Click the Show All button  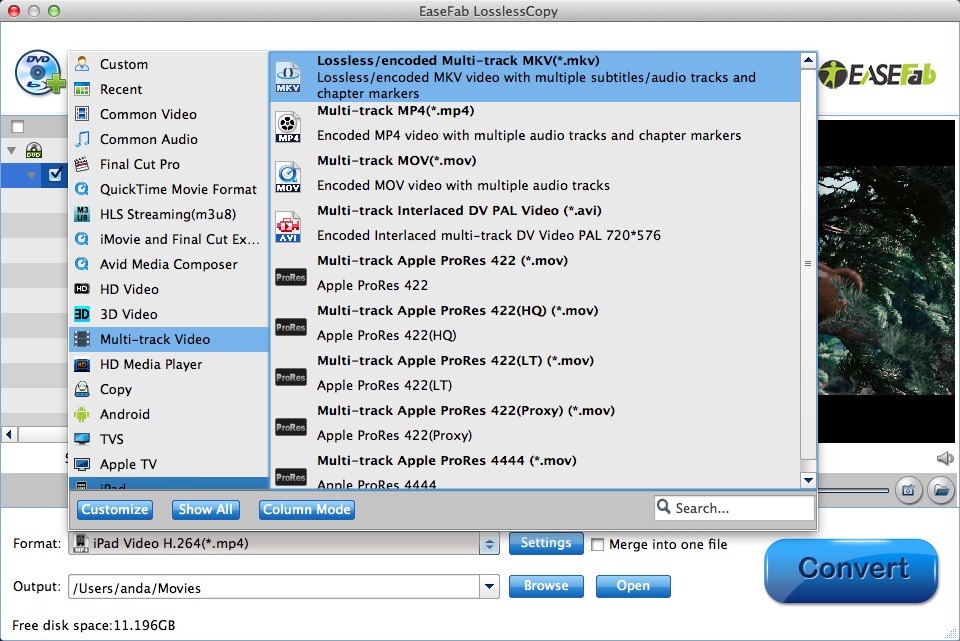[x=206, y=509]
